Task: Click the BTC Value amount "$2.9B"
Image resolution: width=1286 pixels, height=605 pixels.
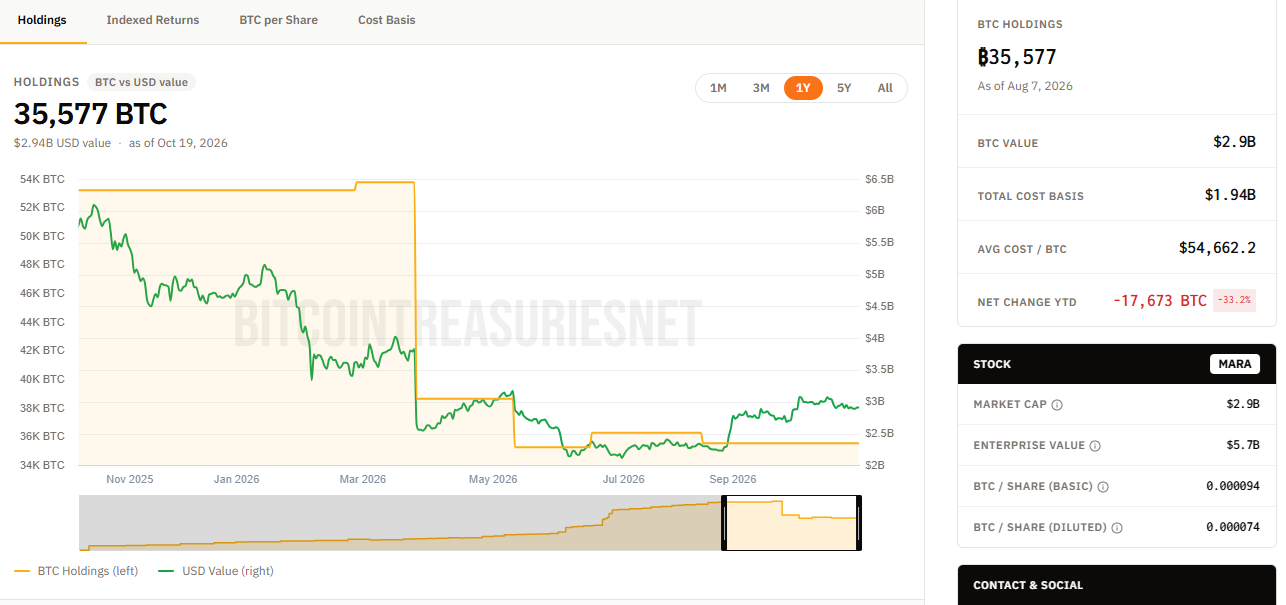Action: tap(1234, 142)
